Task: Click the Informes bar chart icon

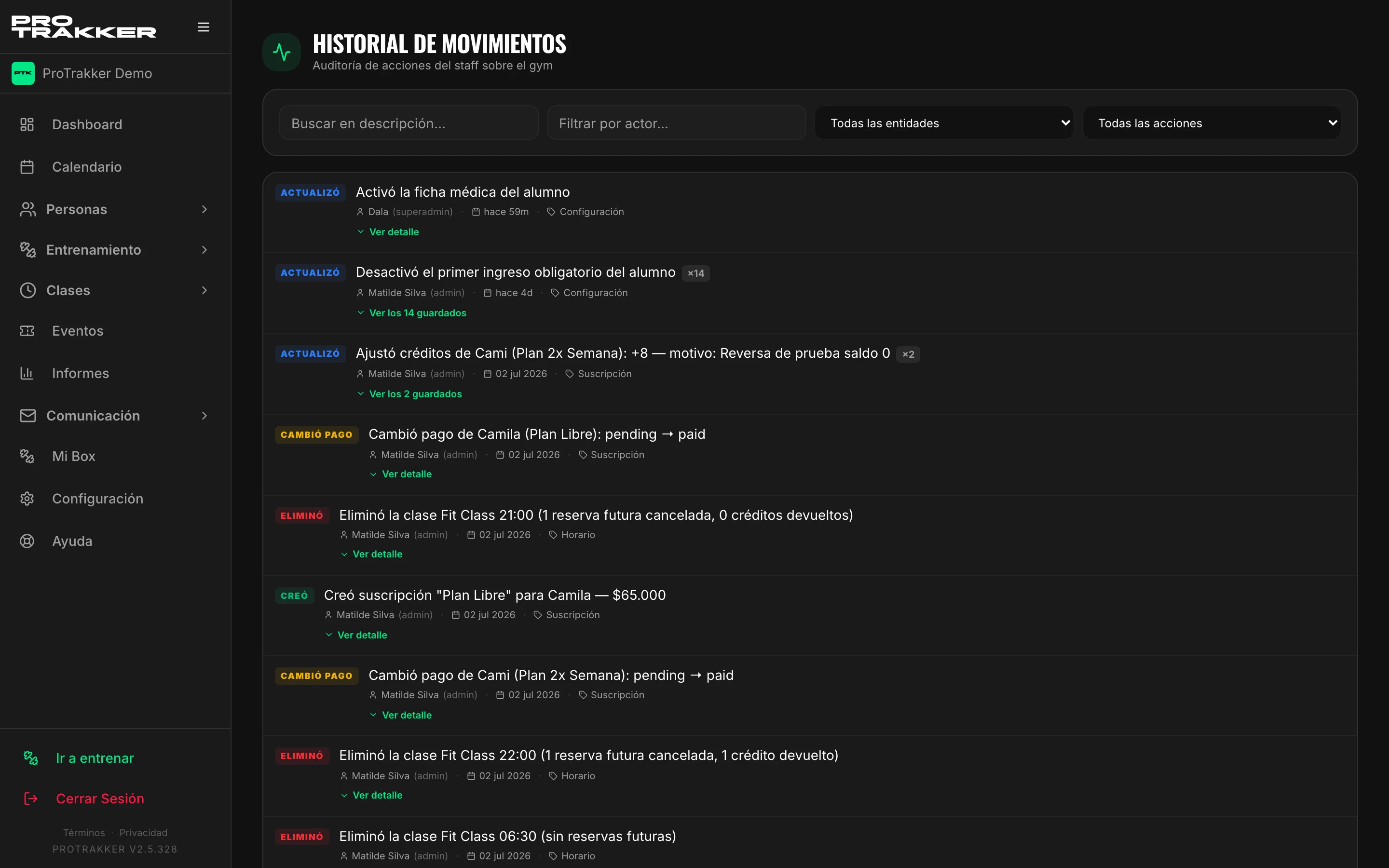Action: pos(27,373)
